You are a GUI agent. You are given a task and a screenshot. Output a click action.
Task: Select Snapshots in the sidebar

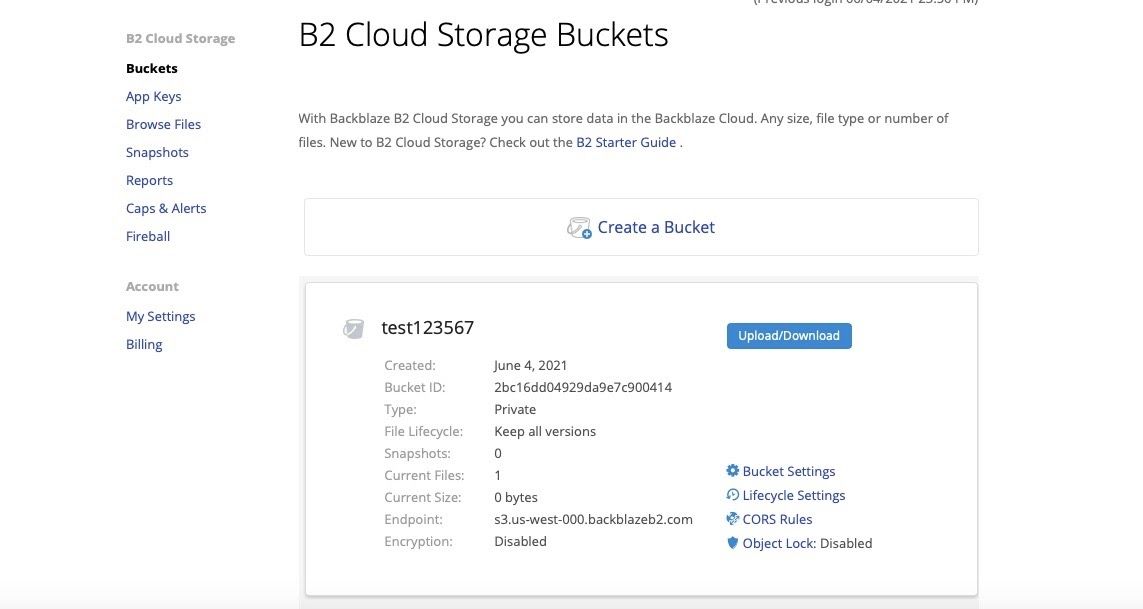[x=157, y=153]
